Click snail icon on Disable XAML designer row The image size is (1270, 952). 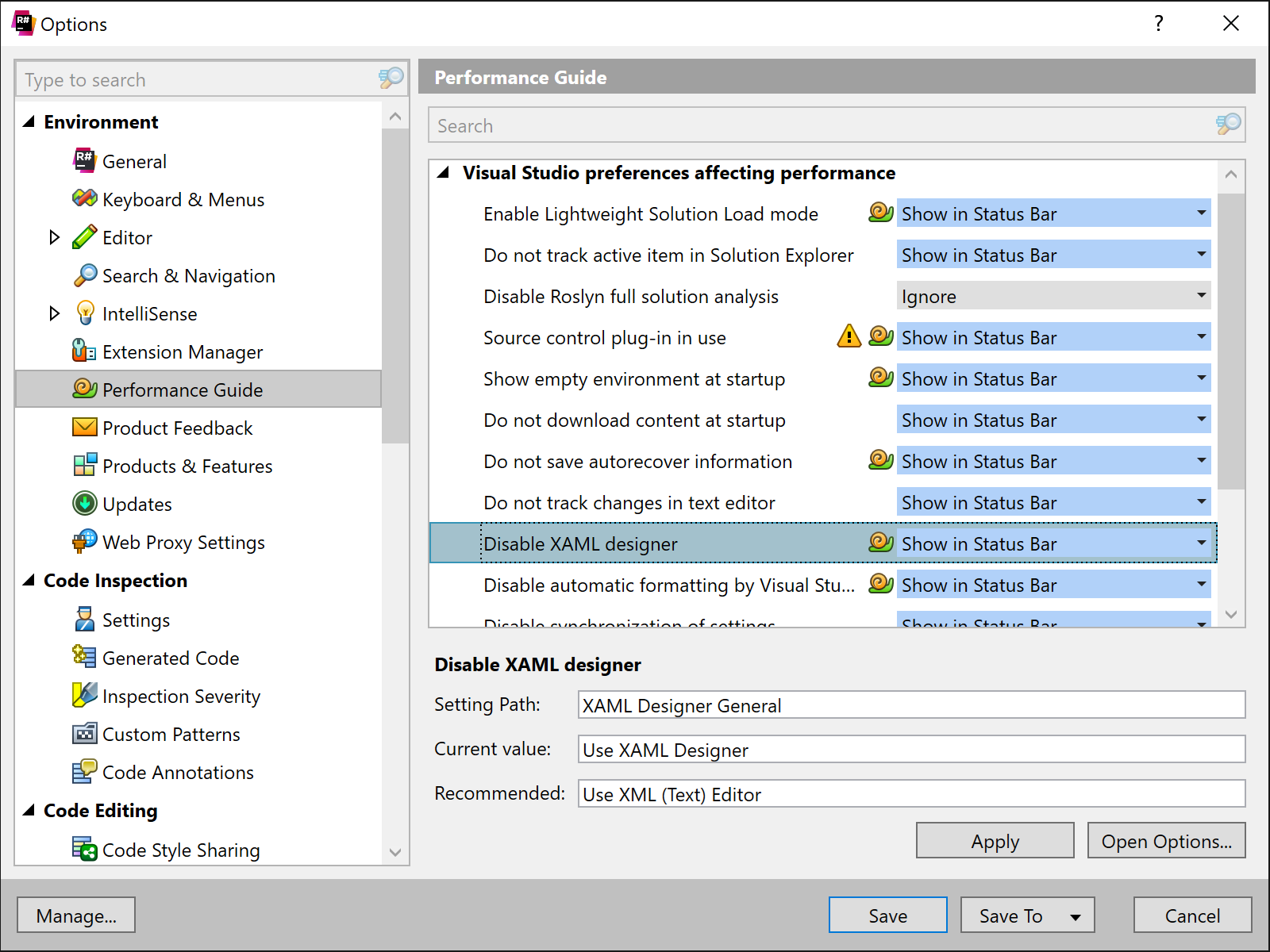point(881,543)
